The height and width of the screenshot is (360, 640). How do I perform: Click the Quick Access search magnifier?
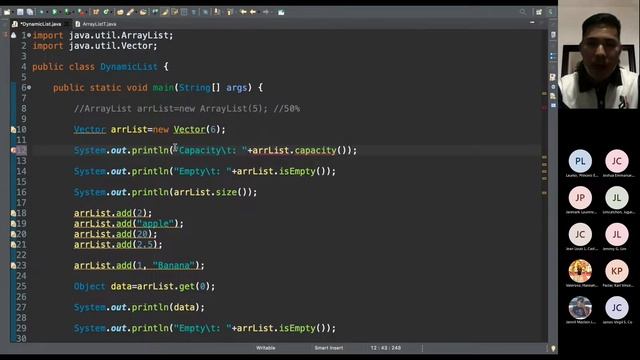[x=523, y=12]
